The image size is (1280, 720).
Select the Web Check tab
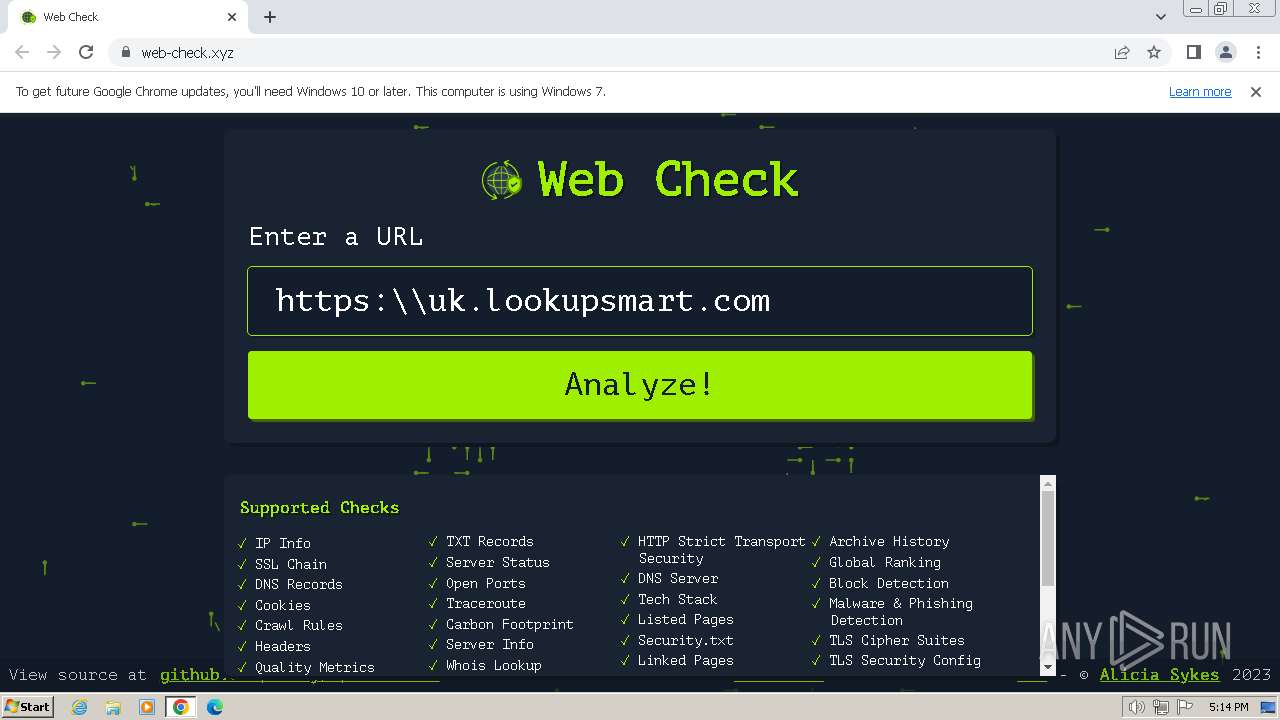130,17
